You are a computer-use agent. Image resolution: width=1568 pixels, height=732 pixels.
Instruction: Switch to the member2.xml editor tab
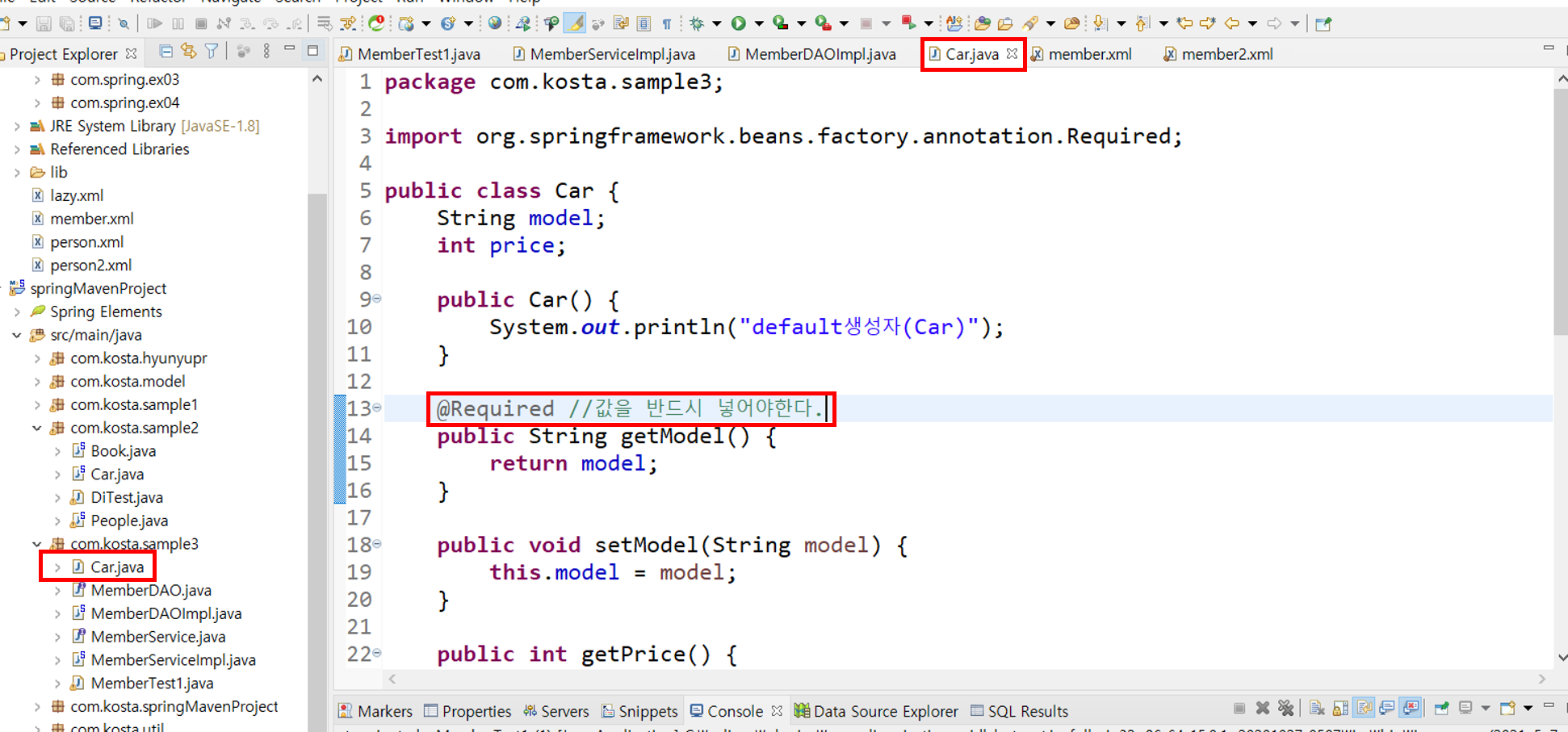[x=1218, y=54]
